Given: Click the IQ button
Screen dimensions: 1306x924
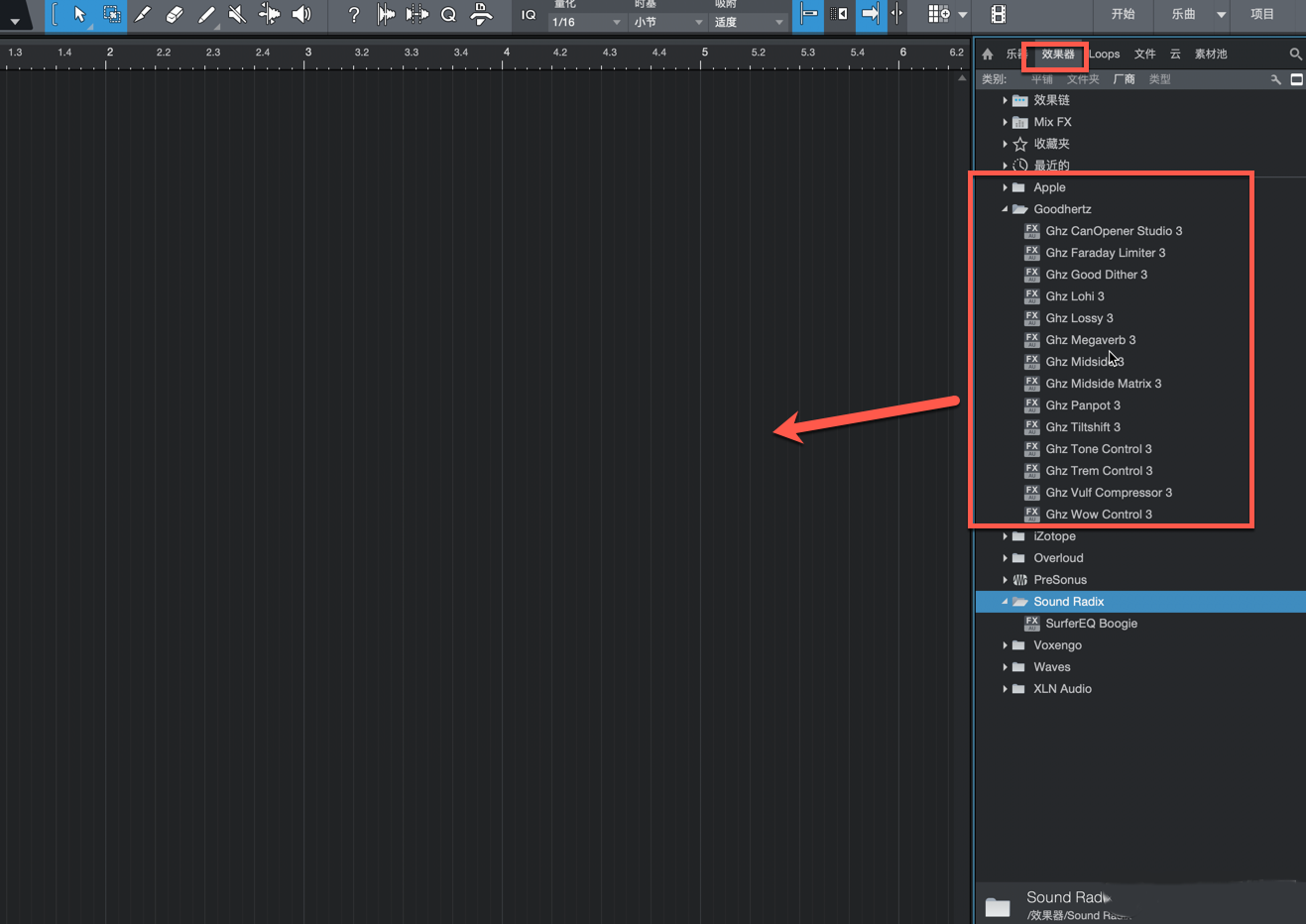Looking at the screenshot, I should click(x=529, y=15).
